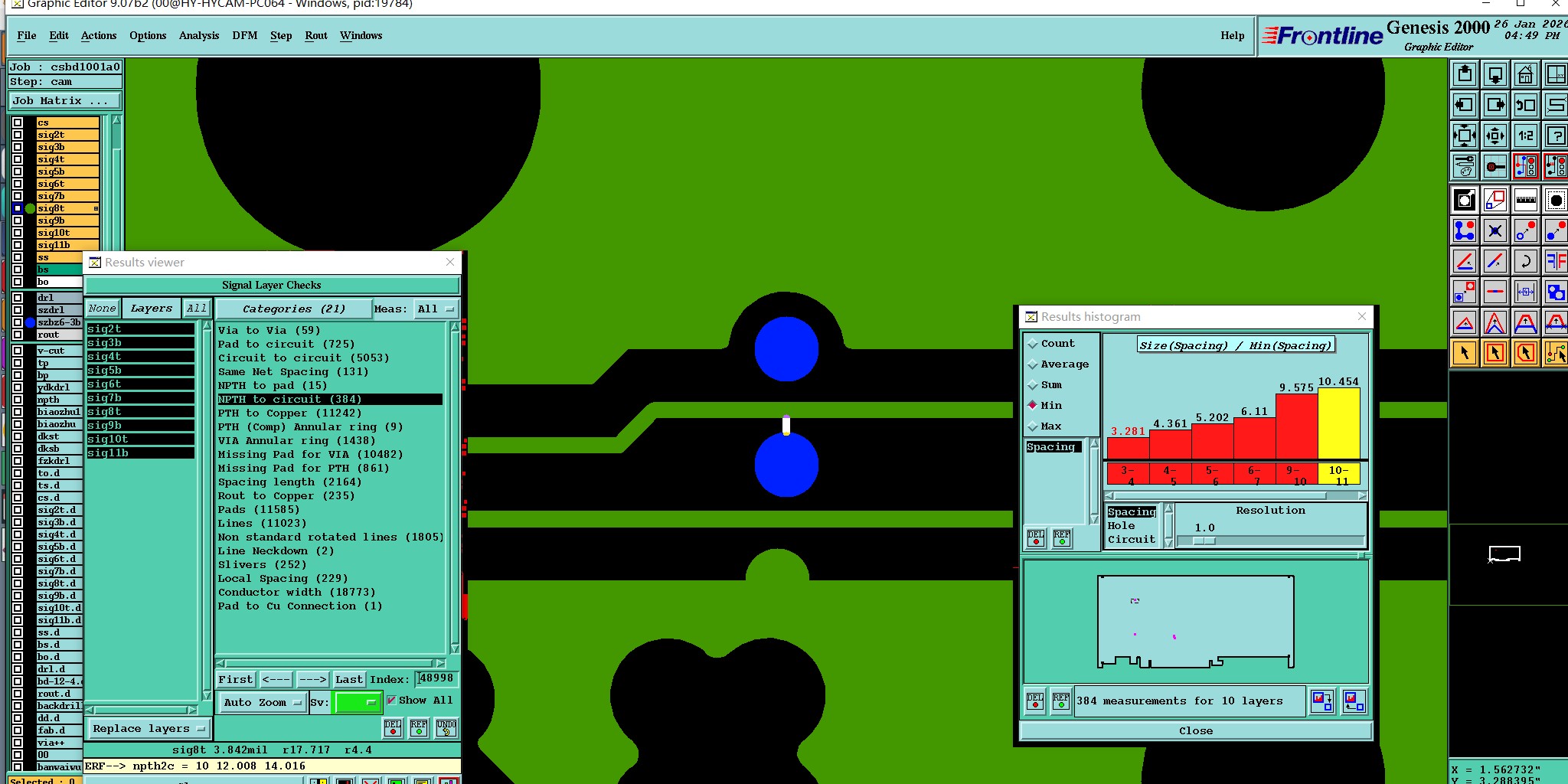Viewport: 1568px width, 784px height.
Task: Click the wrench and palette settings icon
Action: (1464, 166)
